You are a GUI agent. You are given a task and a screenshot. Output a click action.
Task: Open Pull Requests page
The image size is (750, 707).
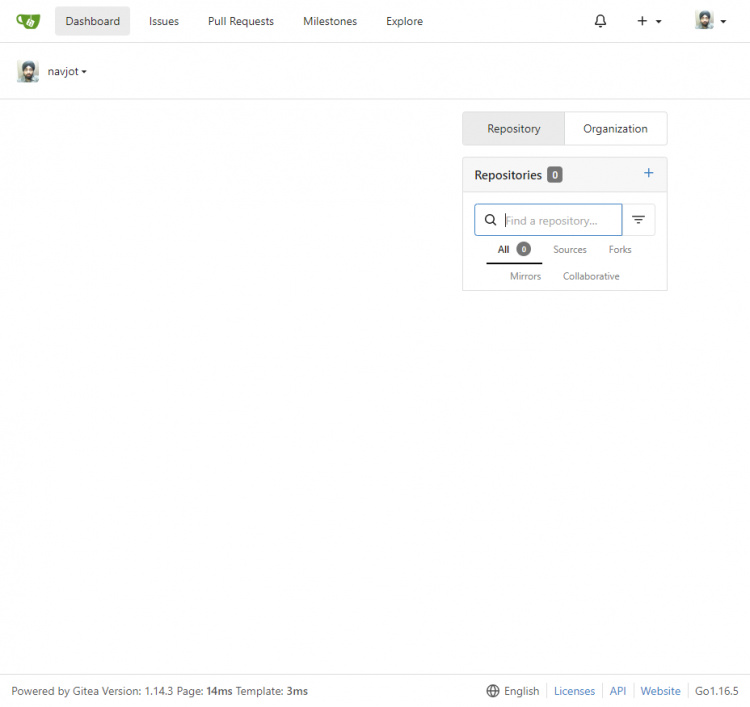(241, 21)
